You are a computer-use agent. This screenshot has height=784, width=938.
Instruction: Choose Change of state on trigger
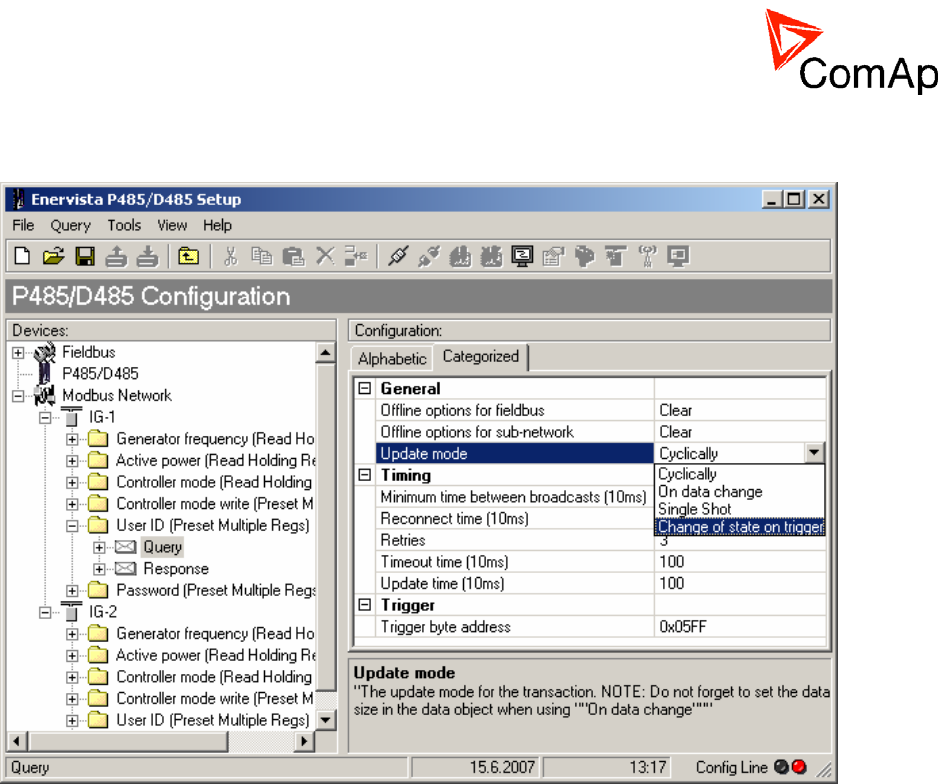click(740, 526)
